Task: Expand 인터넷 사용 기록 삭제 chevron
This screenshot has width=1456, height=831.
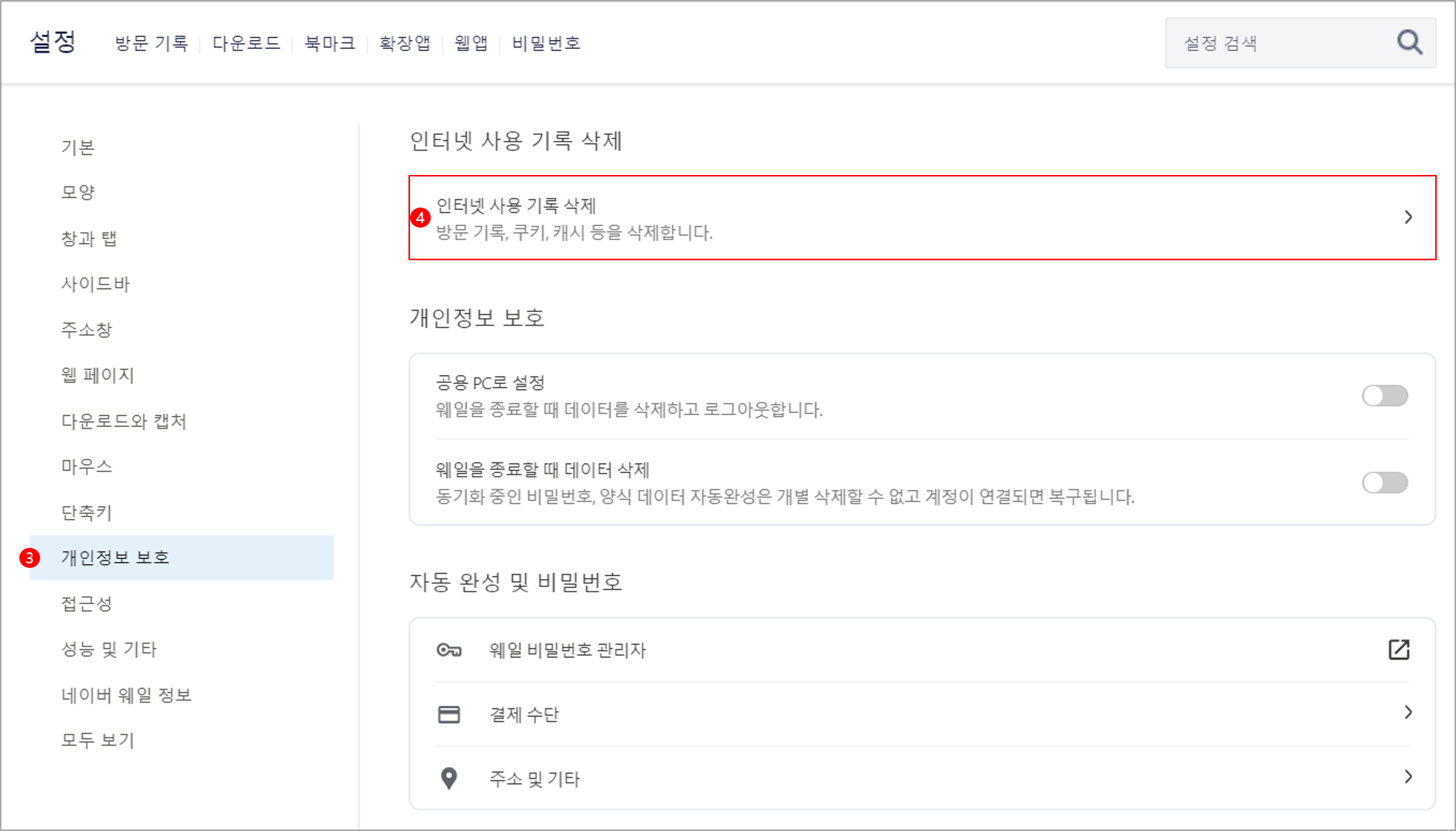Action: click(1408, 217)
